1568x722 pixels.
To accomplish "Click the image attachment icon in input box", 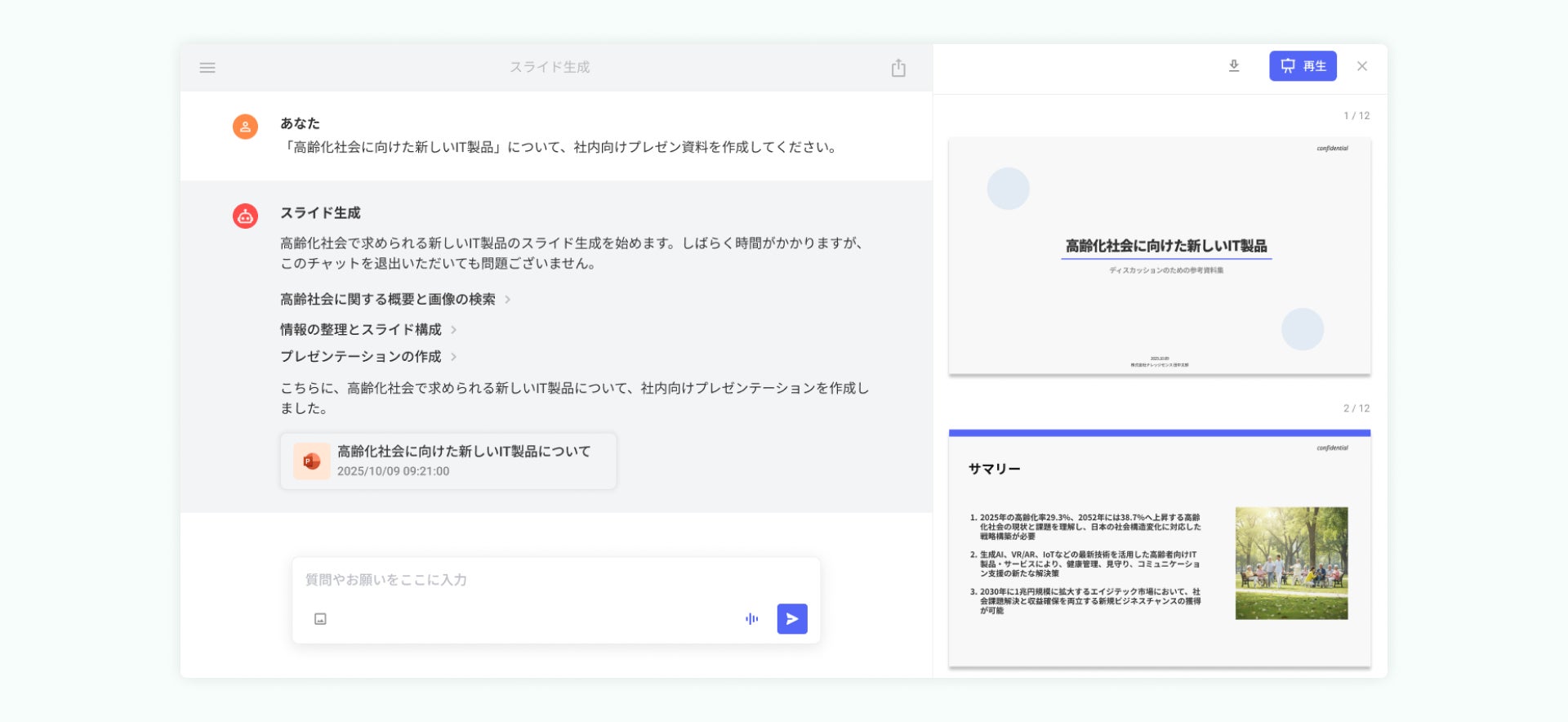I will [x=320, y=619].
